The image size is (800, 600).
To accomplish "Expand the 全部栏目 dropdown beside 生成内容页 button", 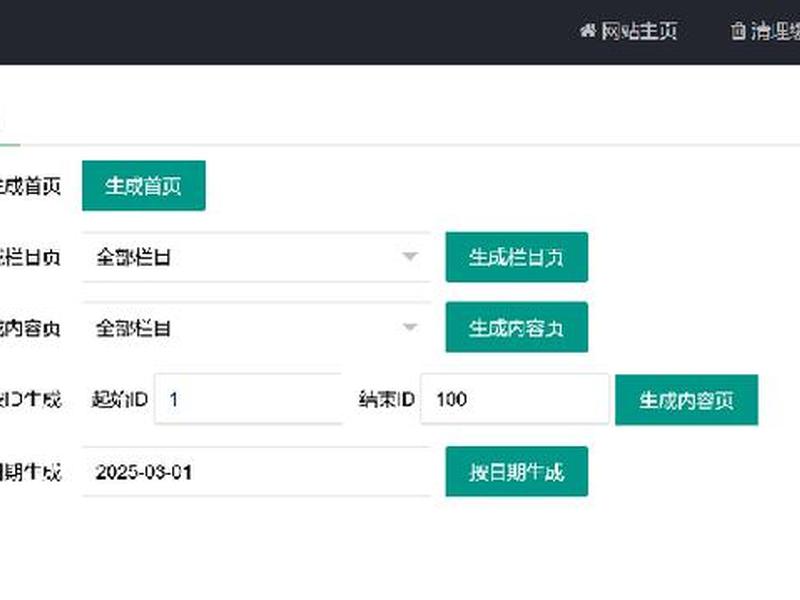I will click(x=256, y=328).
